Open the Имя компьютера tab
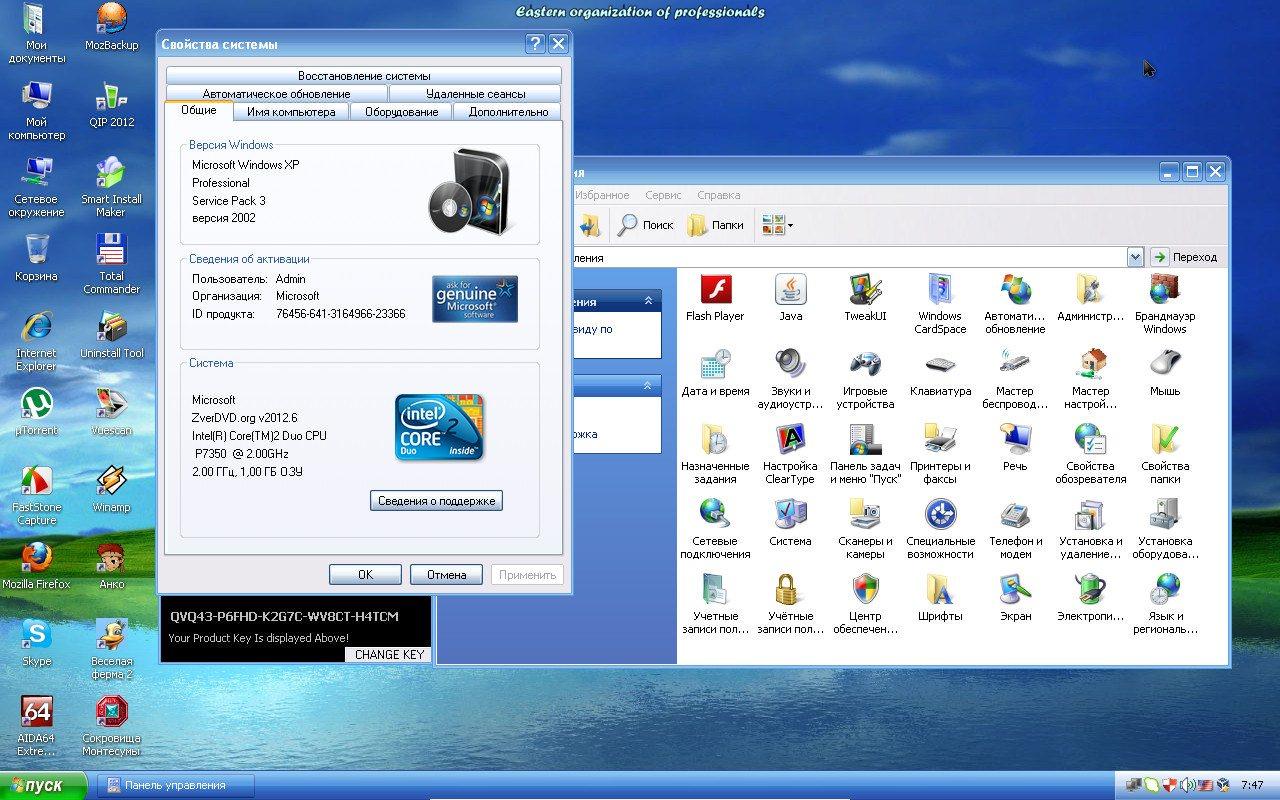 tap(291, 112)
